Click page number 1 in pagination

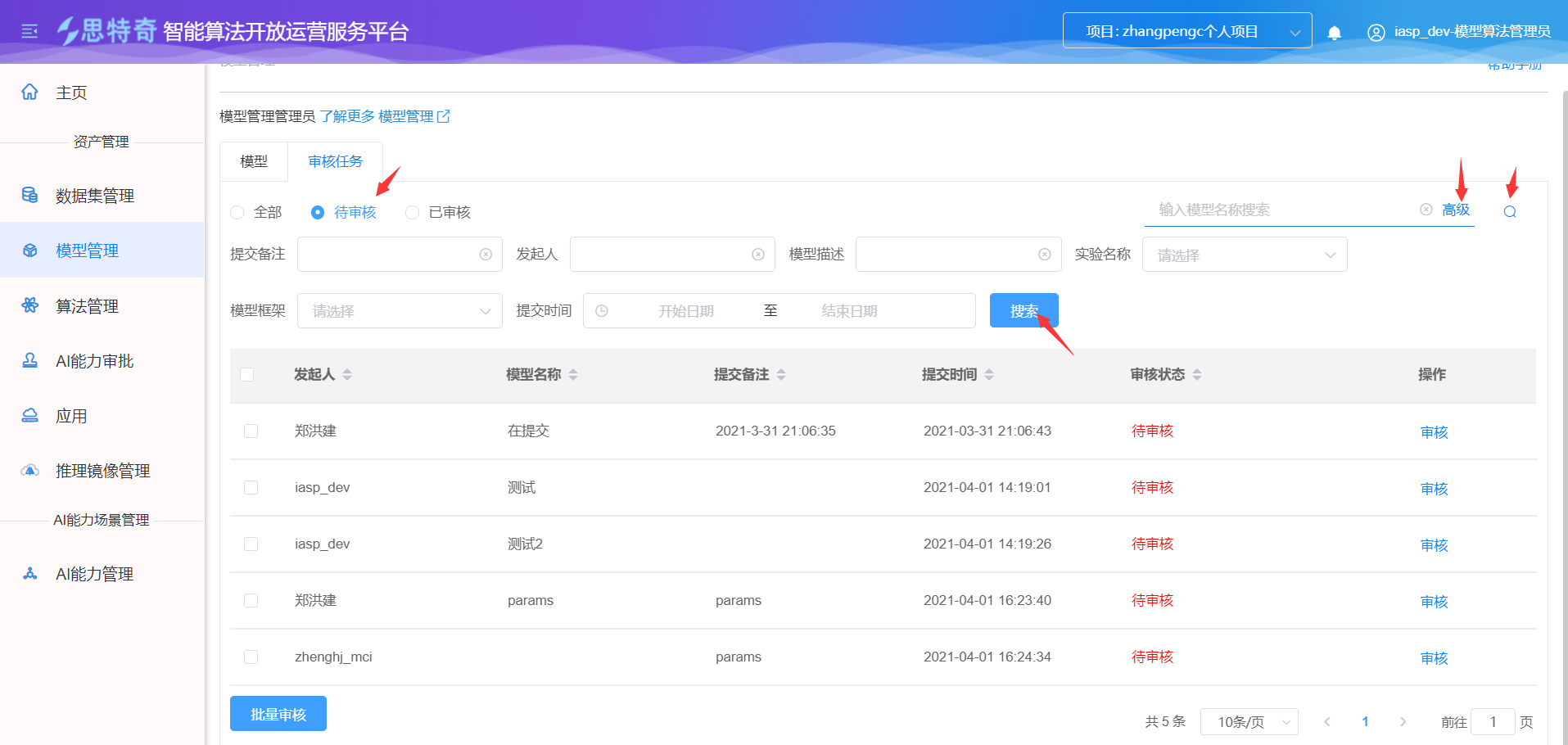point(1365,721)
